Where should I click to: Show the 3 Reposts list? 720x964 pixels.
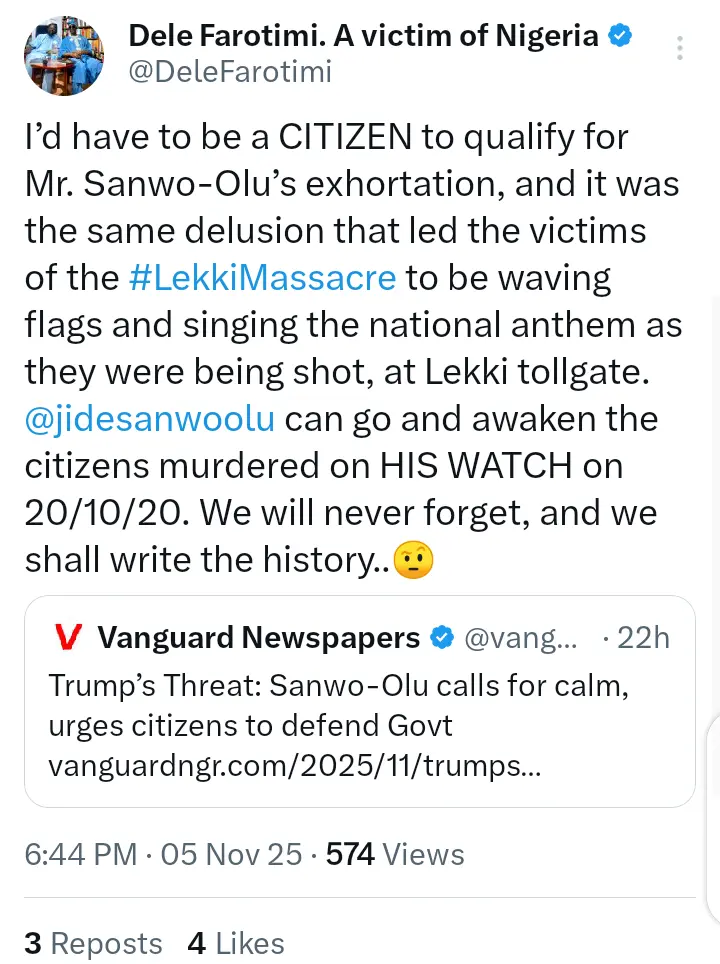click(93, 943)
